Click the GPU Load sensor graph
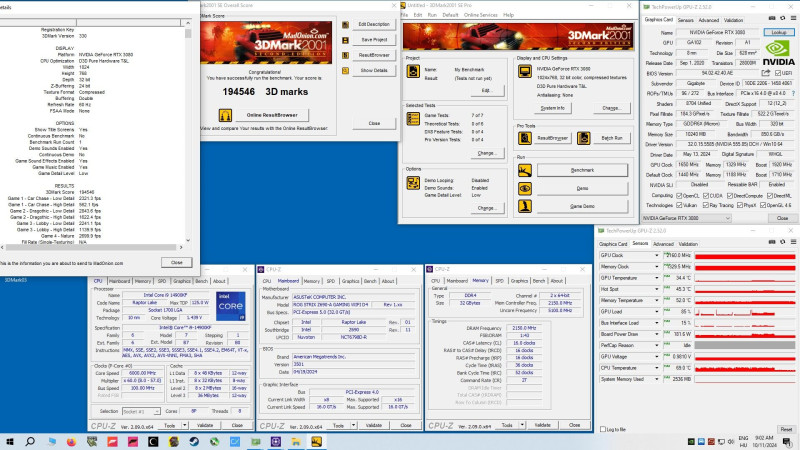800x450 pixels. coord(744,312)
